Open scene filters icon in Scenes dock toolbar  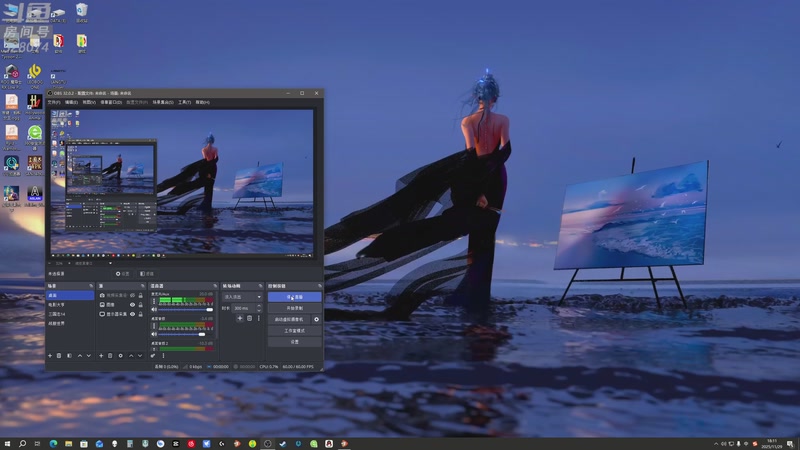tap(69, 356)
